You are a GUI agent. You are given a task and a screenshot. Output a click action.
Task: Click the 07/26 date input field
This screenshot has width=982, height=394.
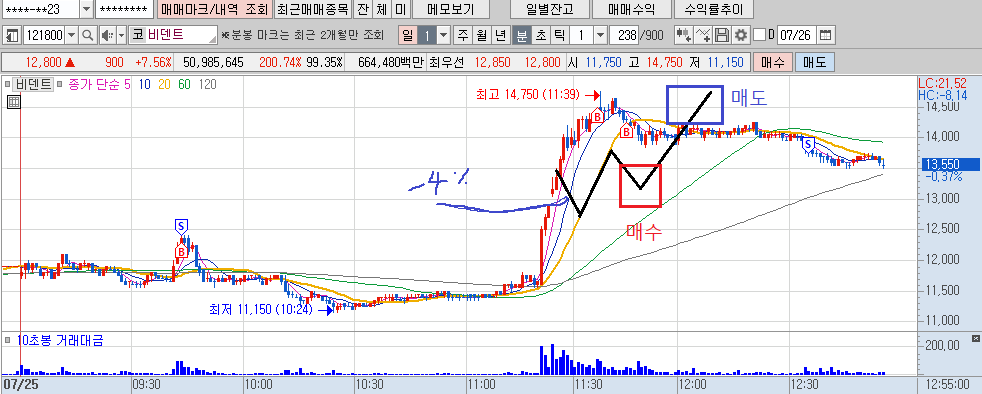point(797,35)
